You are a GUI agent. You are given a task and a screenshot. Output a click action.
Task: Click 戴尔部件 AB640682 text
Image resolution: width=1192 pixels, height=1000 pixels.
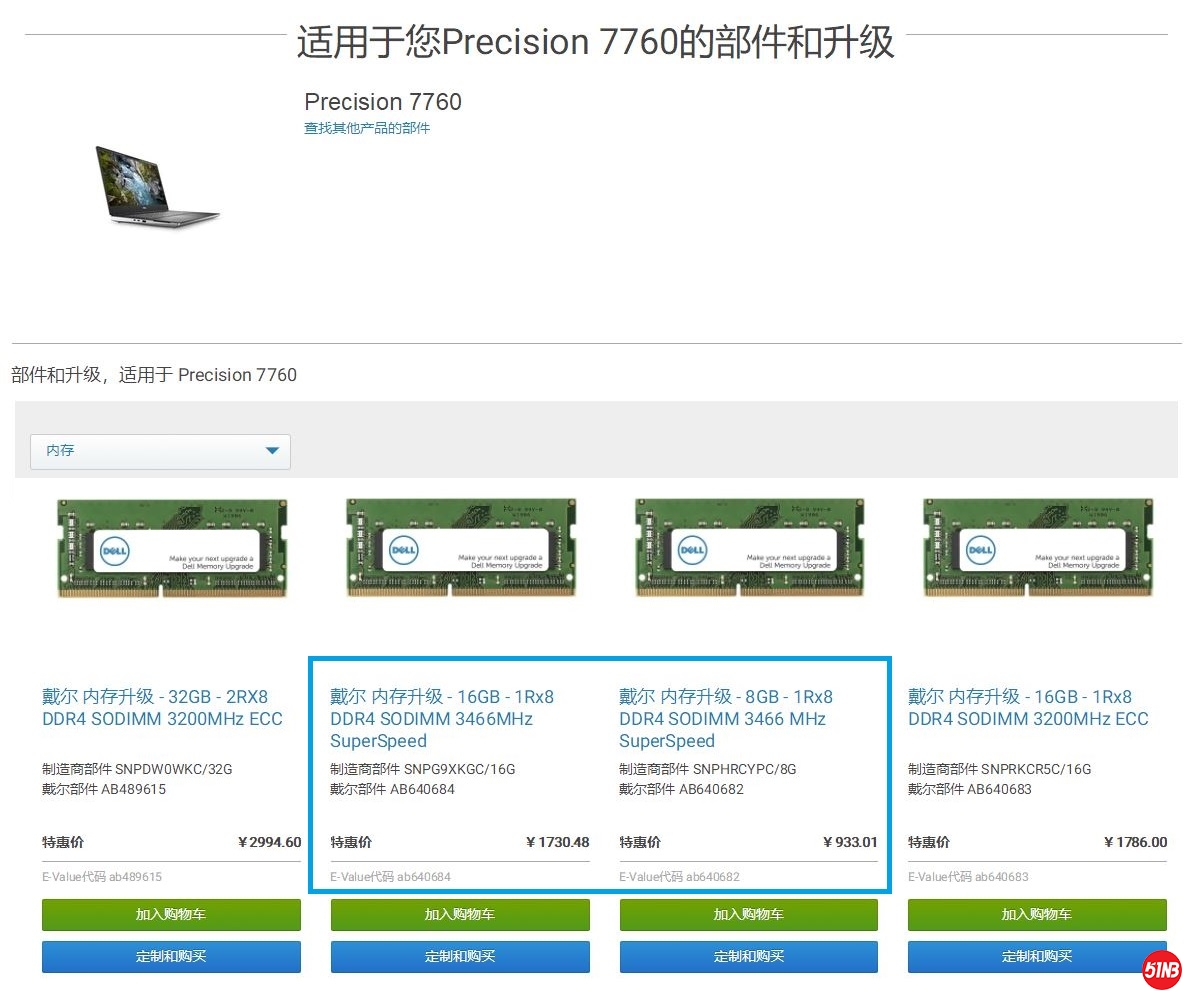pos(681,789)
